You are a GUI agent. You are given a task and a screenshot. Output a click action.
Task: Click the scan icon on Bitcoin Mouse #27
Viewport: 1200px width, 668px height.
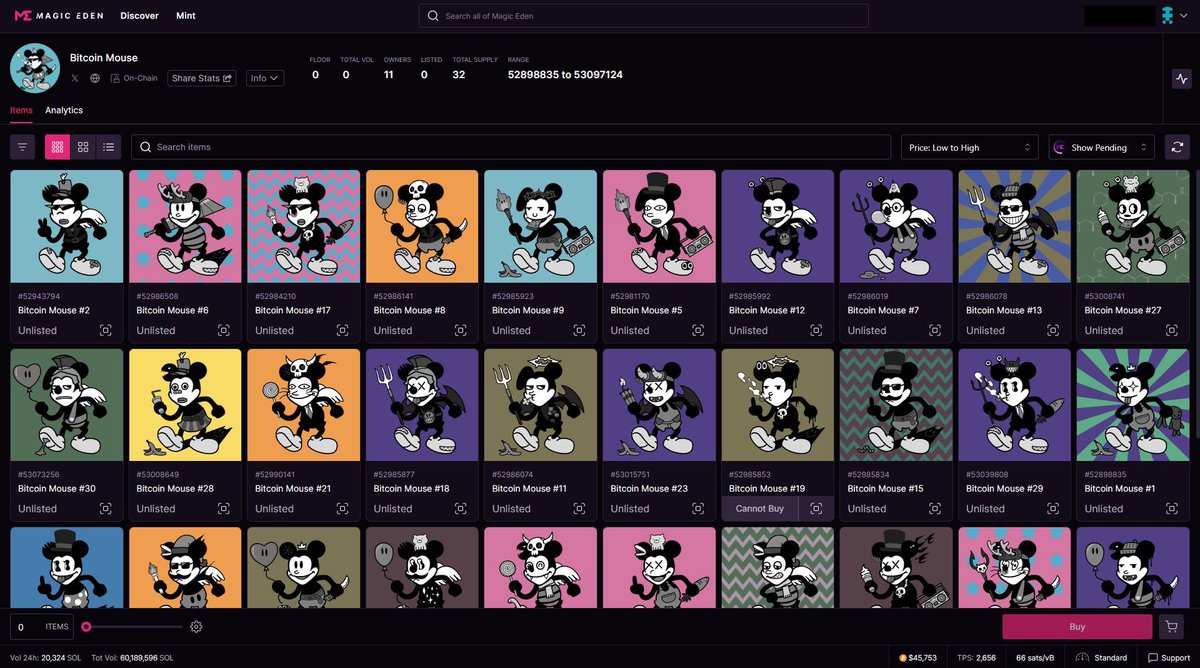[x=1172, y=330]
